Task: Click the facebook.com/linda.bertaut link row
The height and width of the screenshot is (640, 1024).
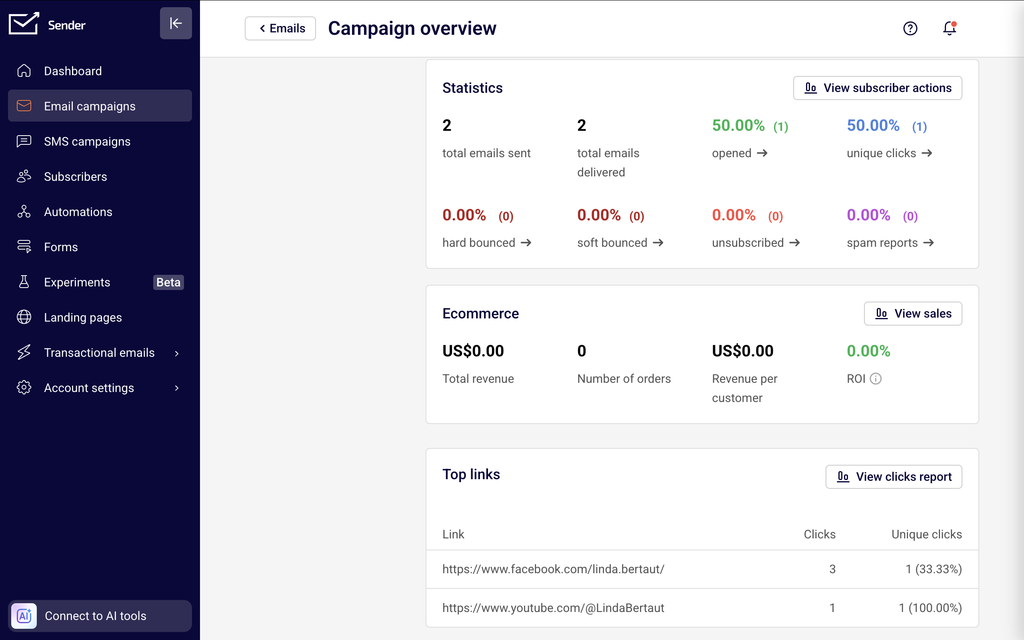Action: tap(702, 569)
